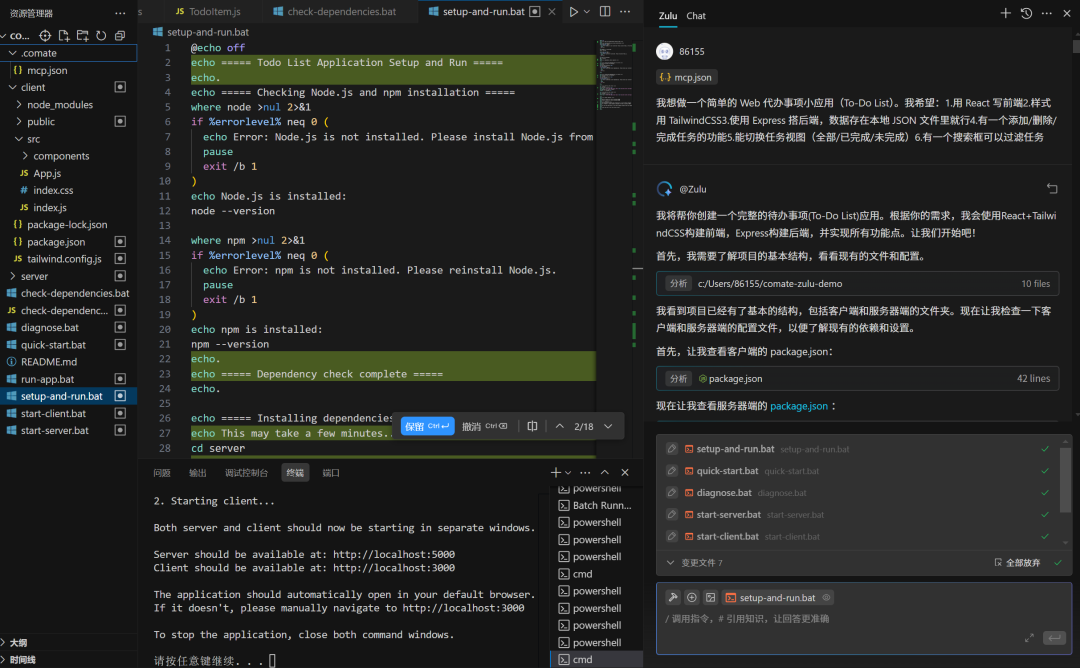Click 全部放弃 discard all button
Image resolution: width=1080 pixels, height=668 pixels.
pyautogui.click(x=1017, y=563)
